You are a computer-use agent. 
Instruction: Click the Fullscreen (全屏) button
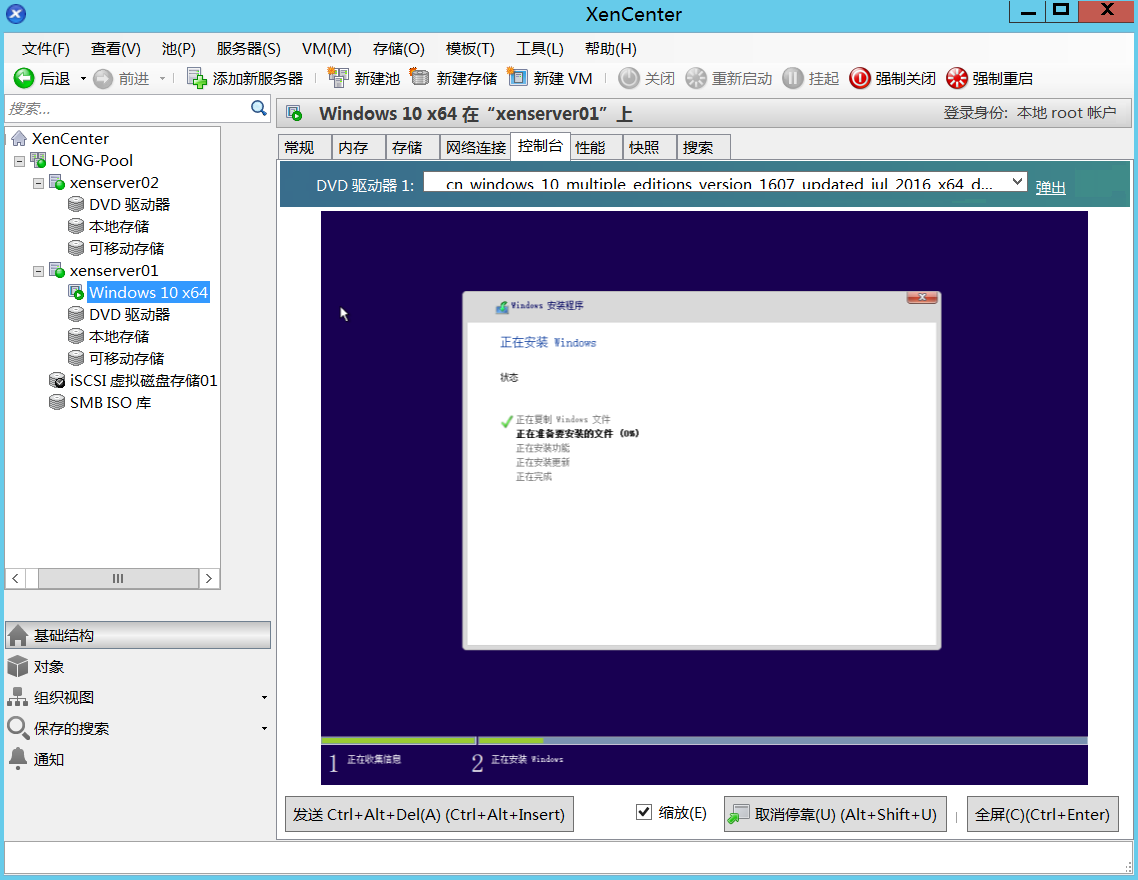[1042, 814]
